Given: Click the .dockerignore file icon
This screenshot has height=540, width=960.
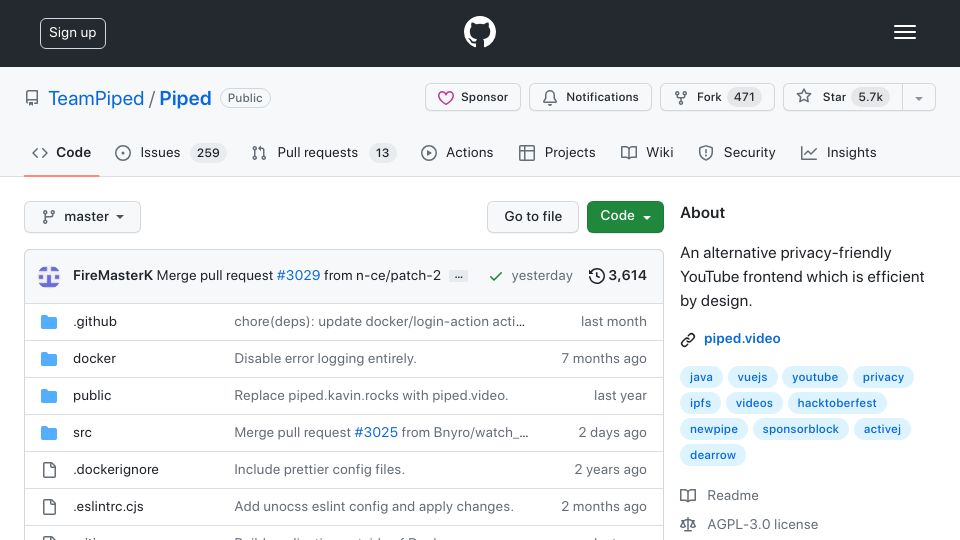Looking at the screenshot, I should (50, 470).
